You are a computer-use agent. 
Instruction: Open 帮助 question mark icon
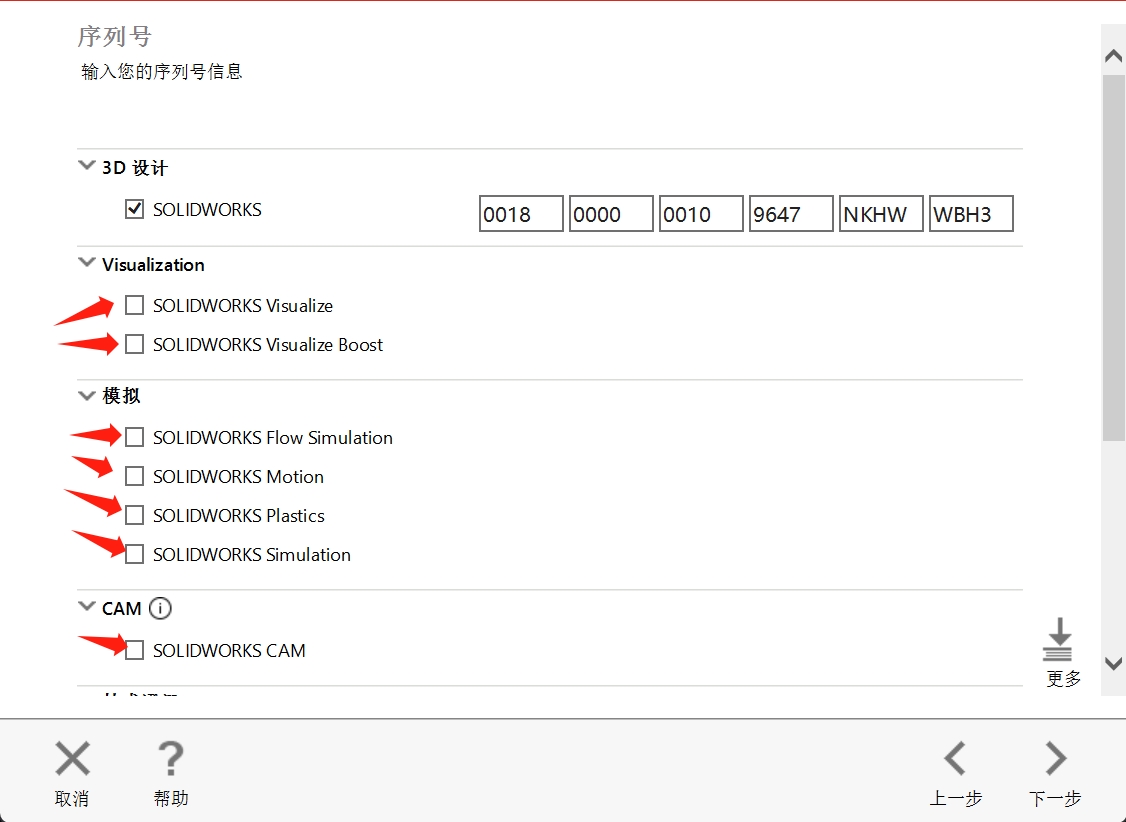tap(171, 759)
